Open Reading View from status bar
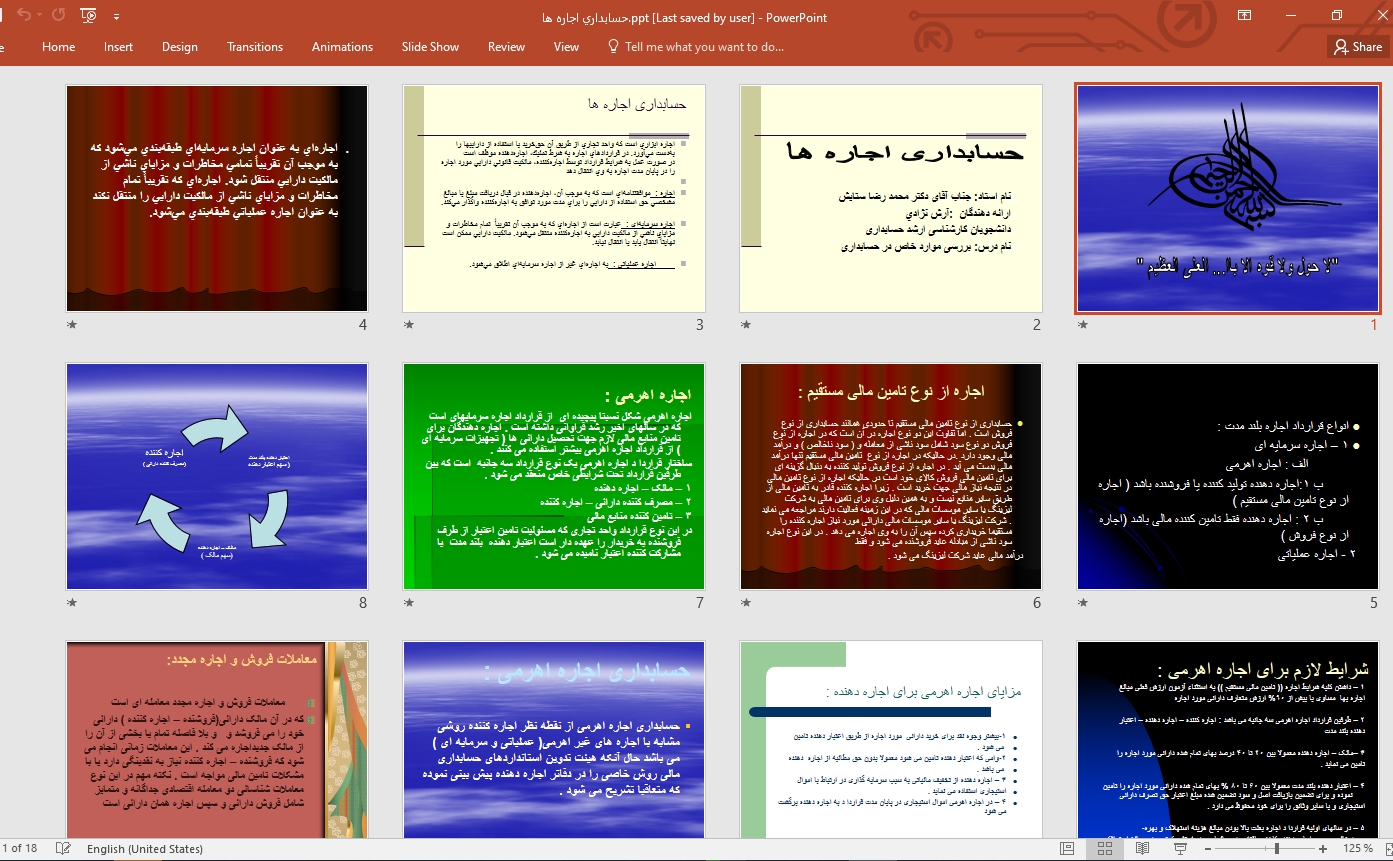Screen dimensions: 1393x861 tap(1143, 849)
